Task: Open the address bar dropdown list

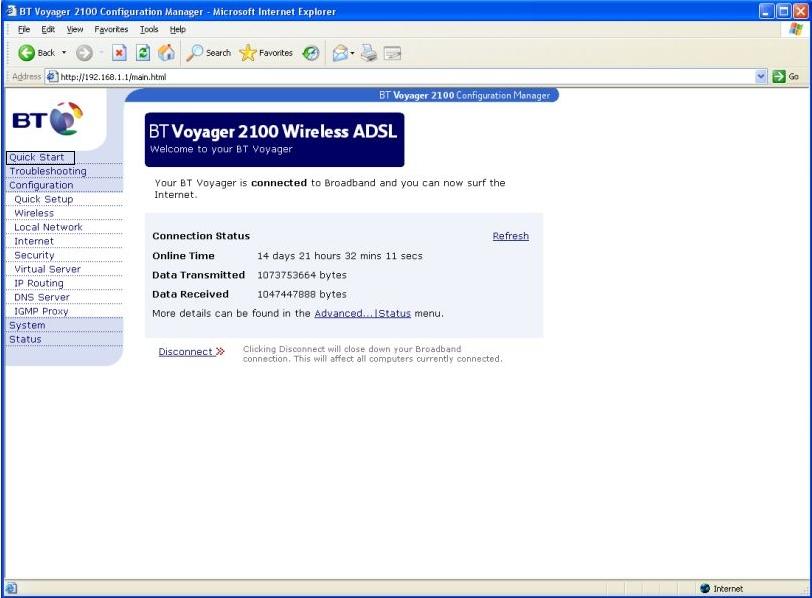Action: (761, 77)
